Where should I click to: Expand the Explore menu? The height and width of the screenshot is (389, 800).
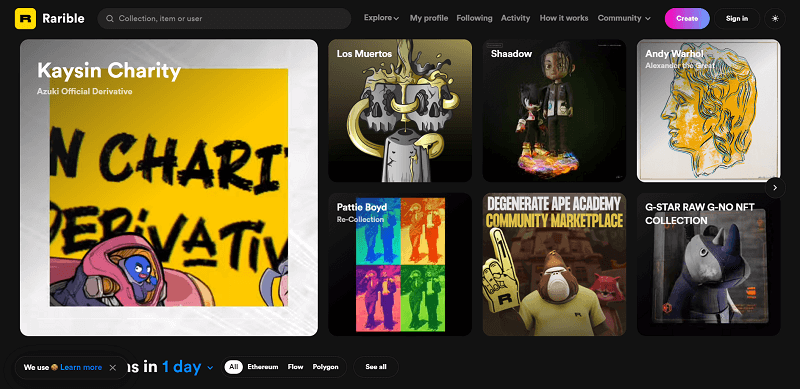point(381,18)
